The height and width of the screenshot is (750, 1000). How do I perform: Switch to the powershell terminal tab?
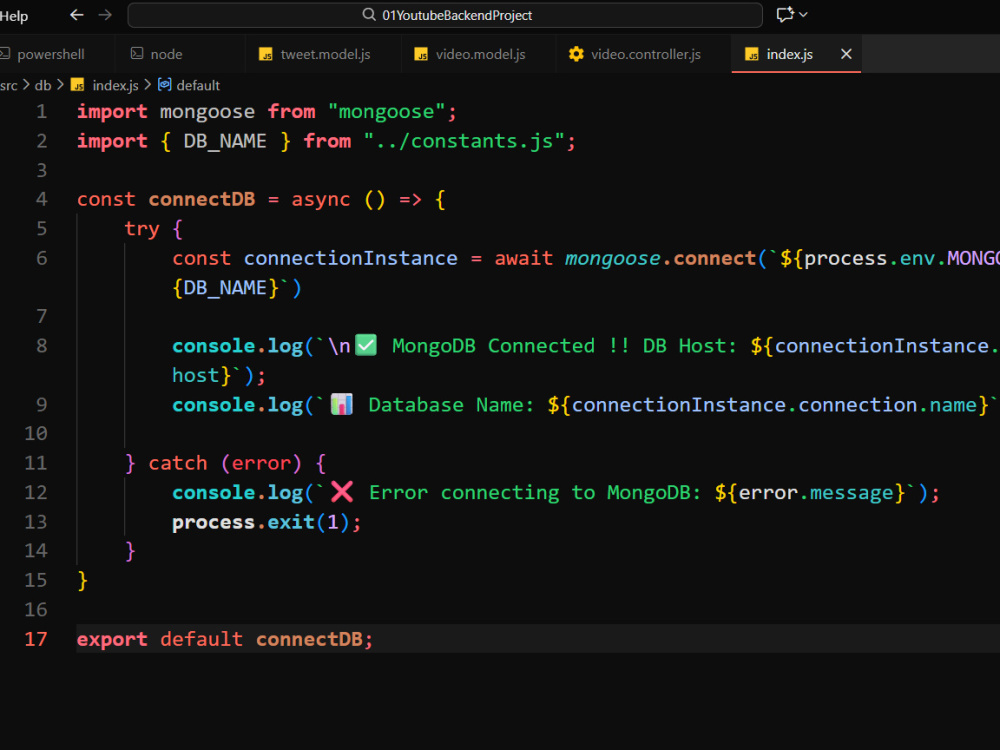[50, 54]
